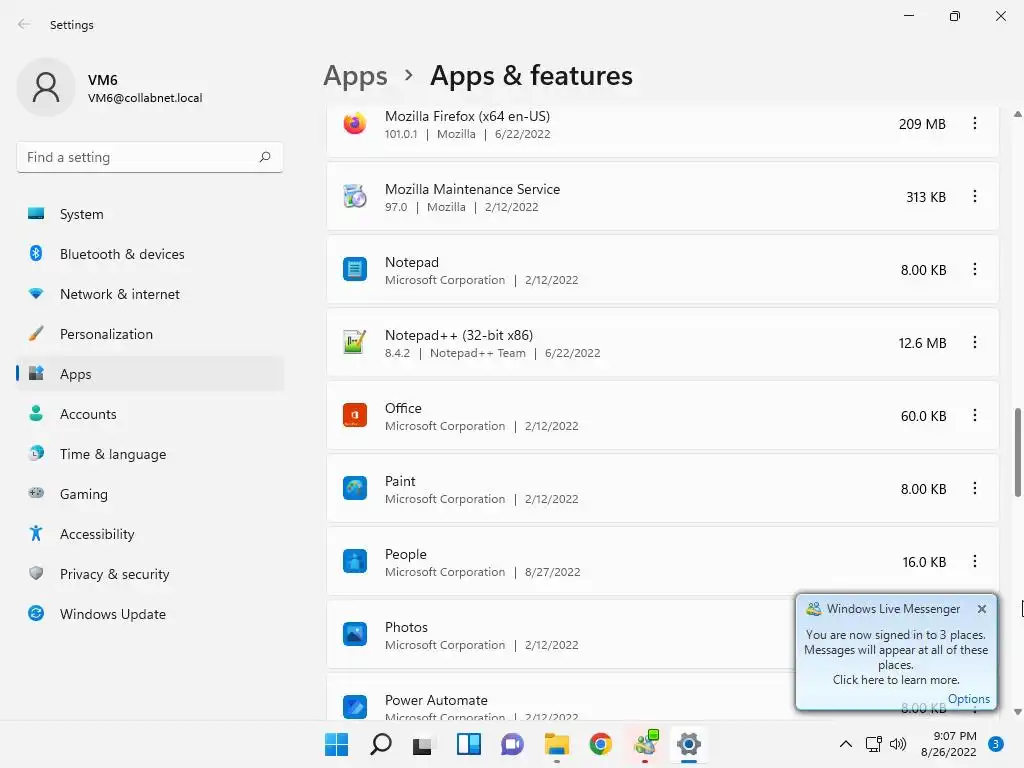
Task: Click the Office app icon
Action: click(x=355, y=415)
